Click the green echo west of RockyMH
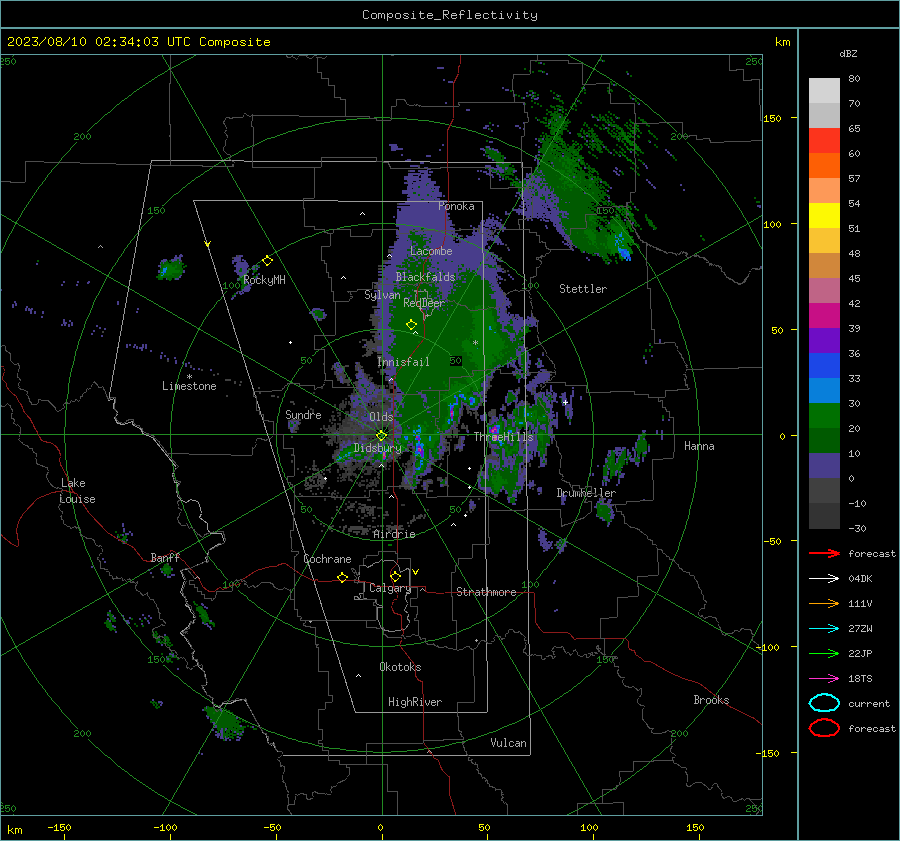 [170, 268]
